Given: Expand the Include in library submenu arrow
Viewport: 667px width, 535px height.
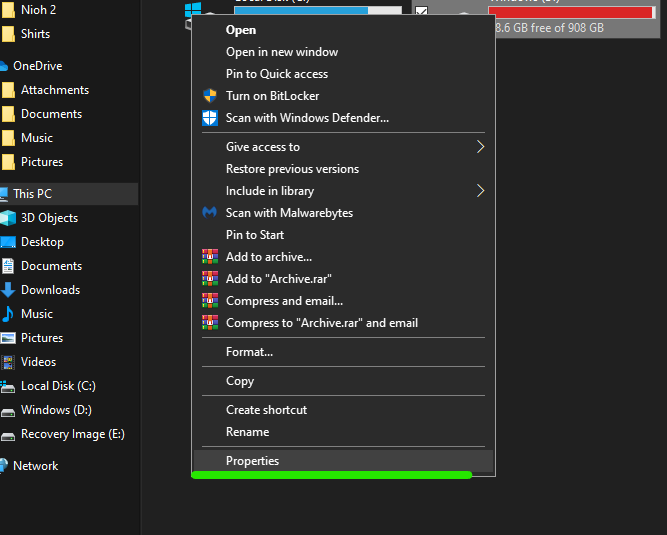Looking at the screenshot, I should click(x=480, y=191).
